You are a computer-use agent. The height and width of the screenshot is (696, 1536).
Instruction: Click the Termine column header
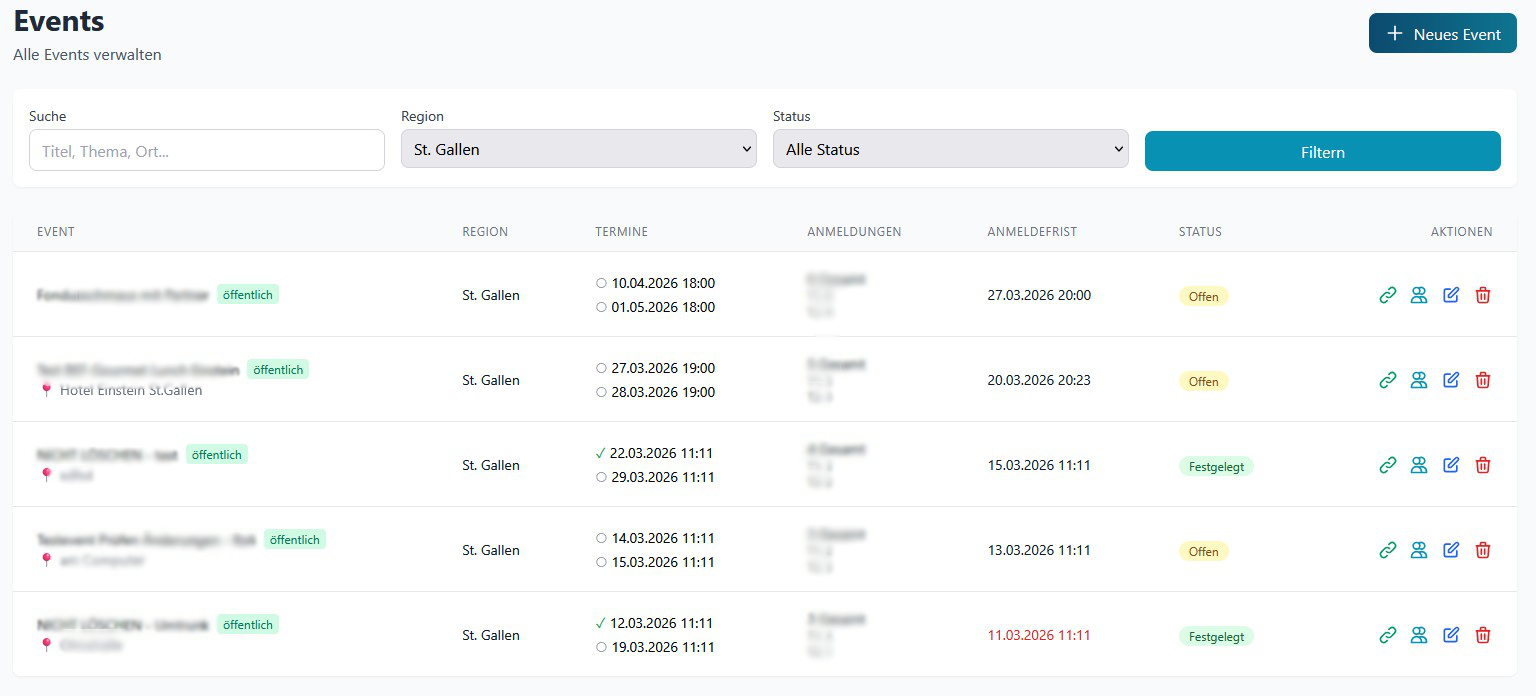[621, 232]
